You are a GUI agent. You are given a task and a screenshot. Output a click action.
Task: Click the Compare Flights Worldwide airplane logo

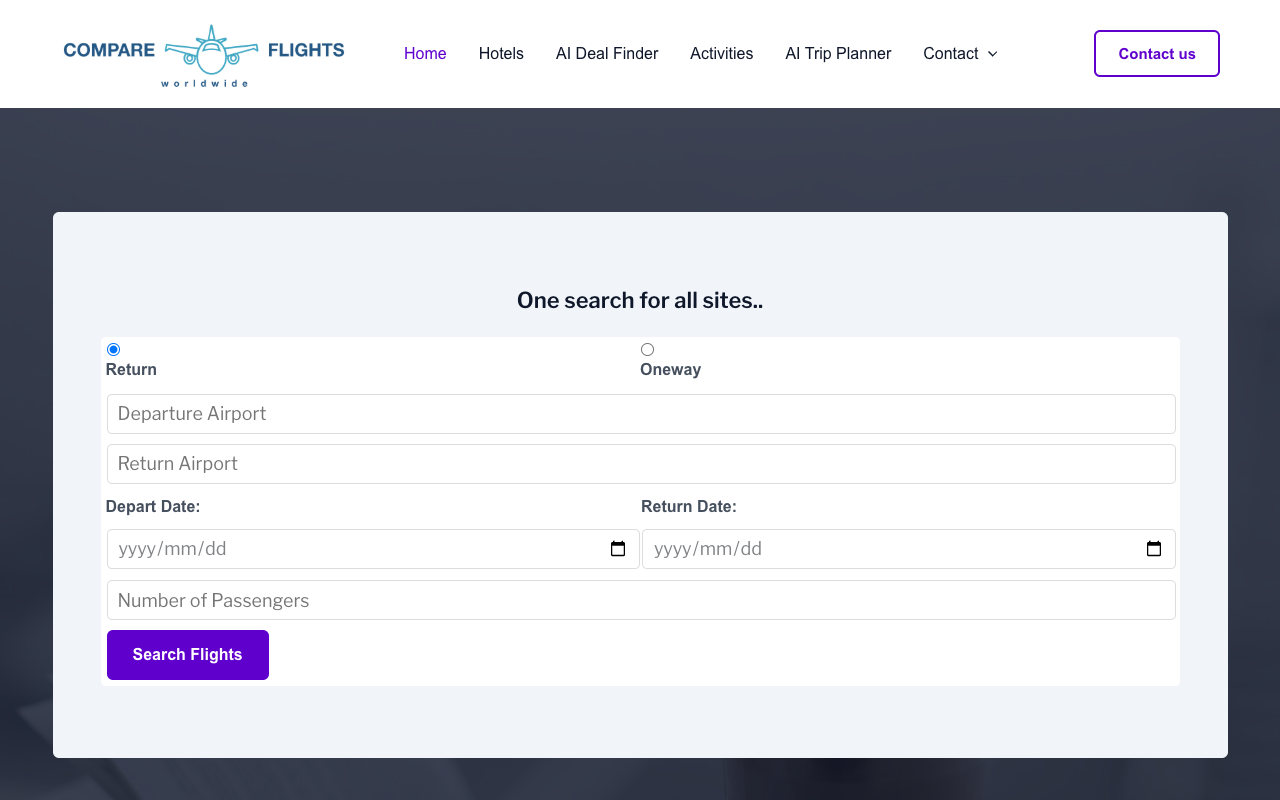(x=204, y=54)
